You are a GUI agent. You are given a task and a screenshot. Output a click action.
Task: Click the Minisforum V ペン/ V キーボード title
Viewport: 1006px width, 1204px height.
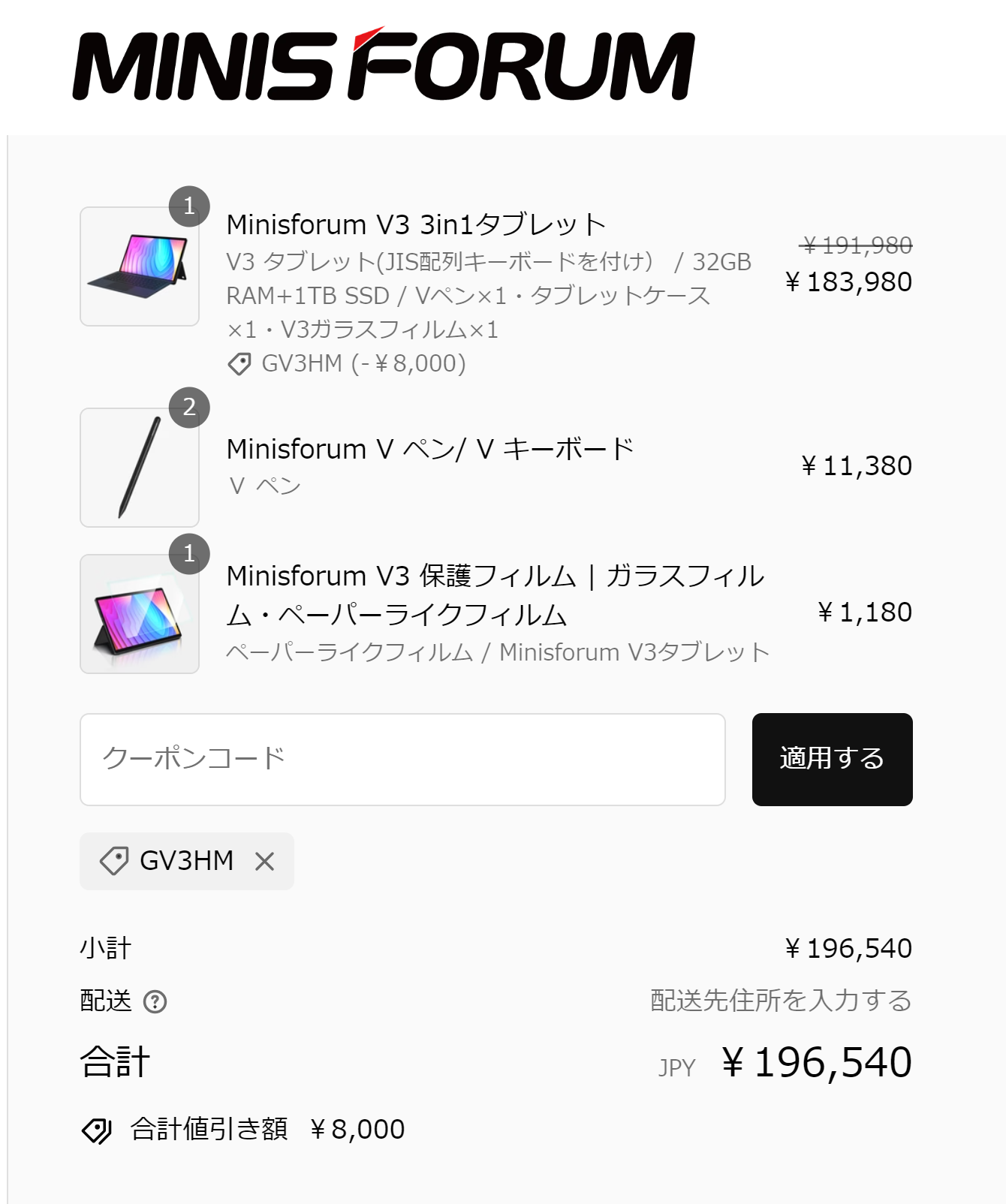click(430, 449)
